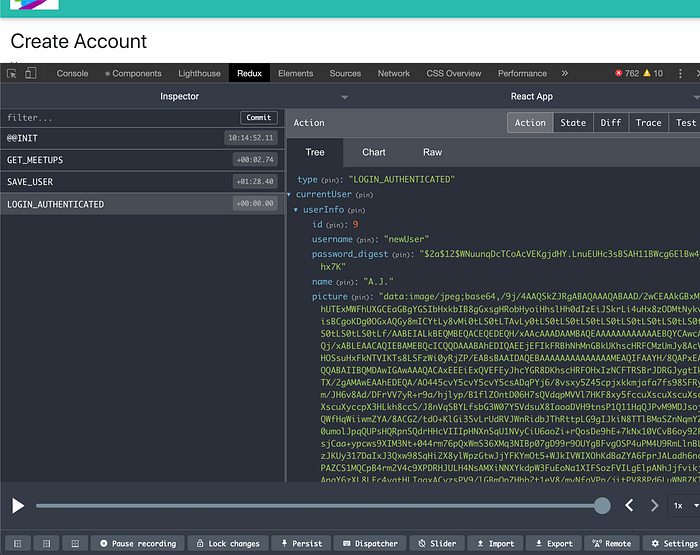Pin the picture property
Screen dimensions: 700x555
[361, 297]
